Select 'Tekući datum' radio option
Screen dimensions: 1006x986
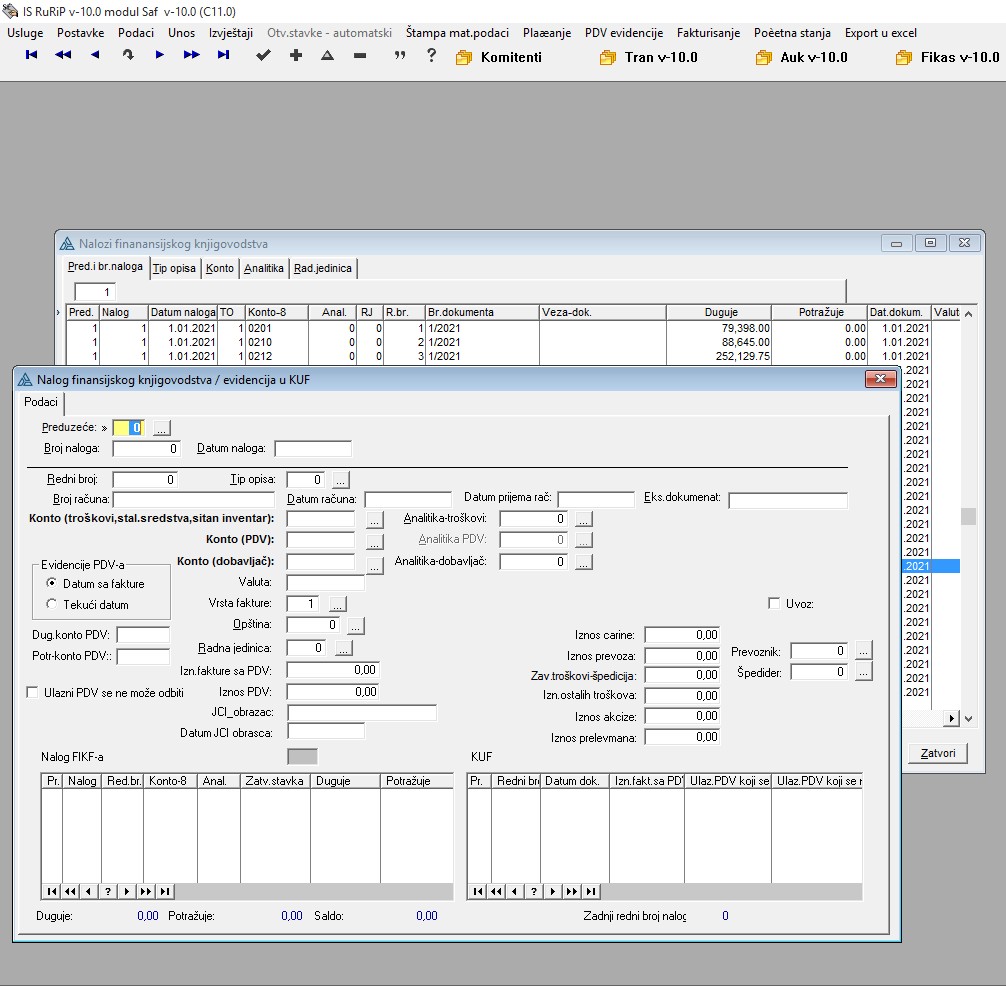(52, 604)
